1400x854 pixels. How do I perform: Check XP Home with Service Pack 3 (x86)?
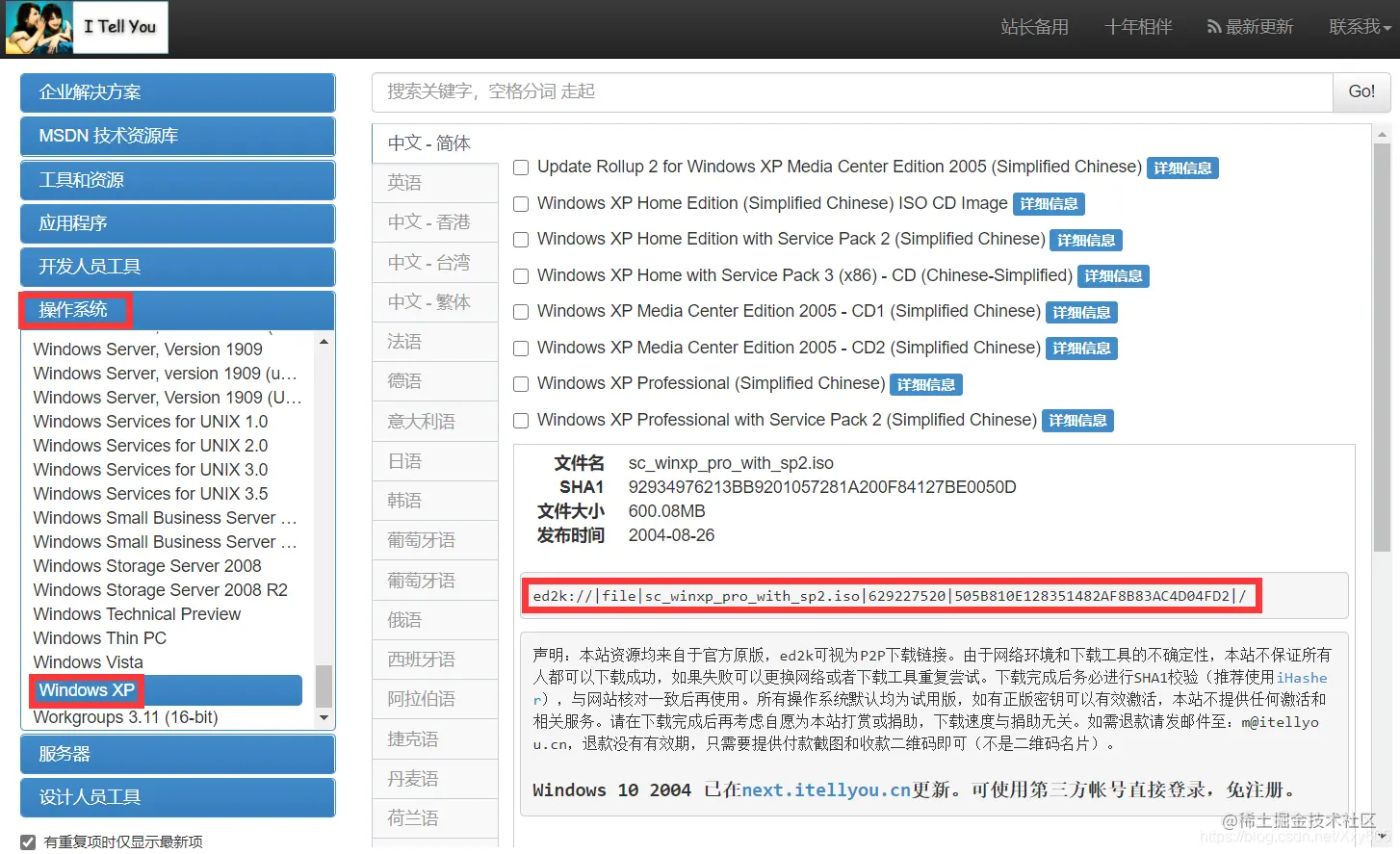[x=521, y=276]
